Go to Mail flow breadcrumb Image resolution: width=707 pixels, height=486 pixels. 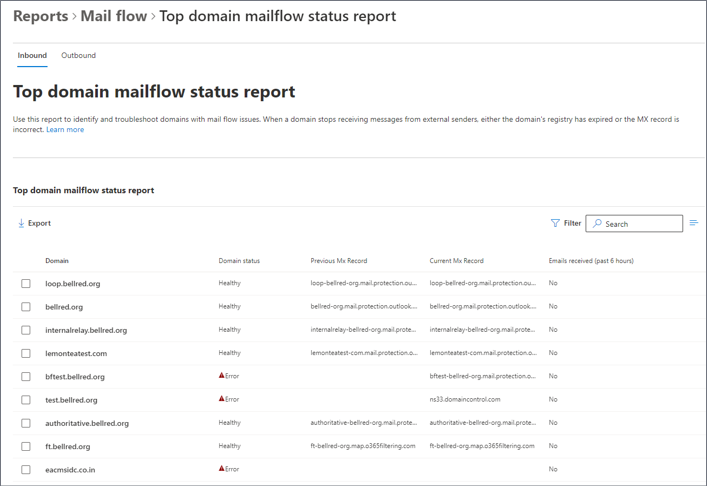[114, 16]
